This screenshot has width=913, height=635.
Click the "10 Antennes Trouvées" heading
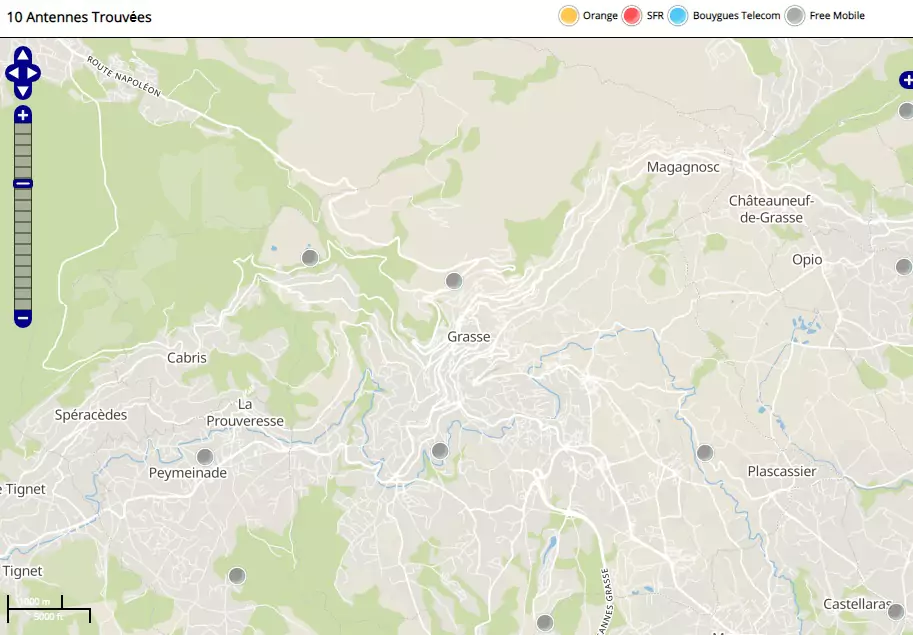pos(79,17)
